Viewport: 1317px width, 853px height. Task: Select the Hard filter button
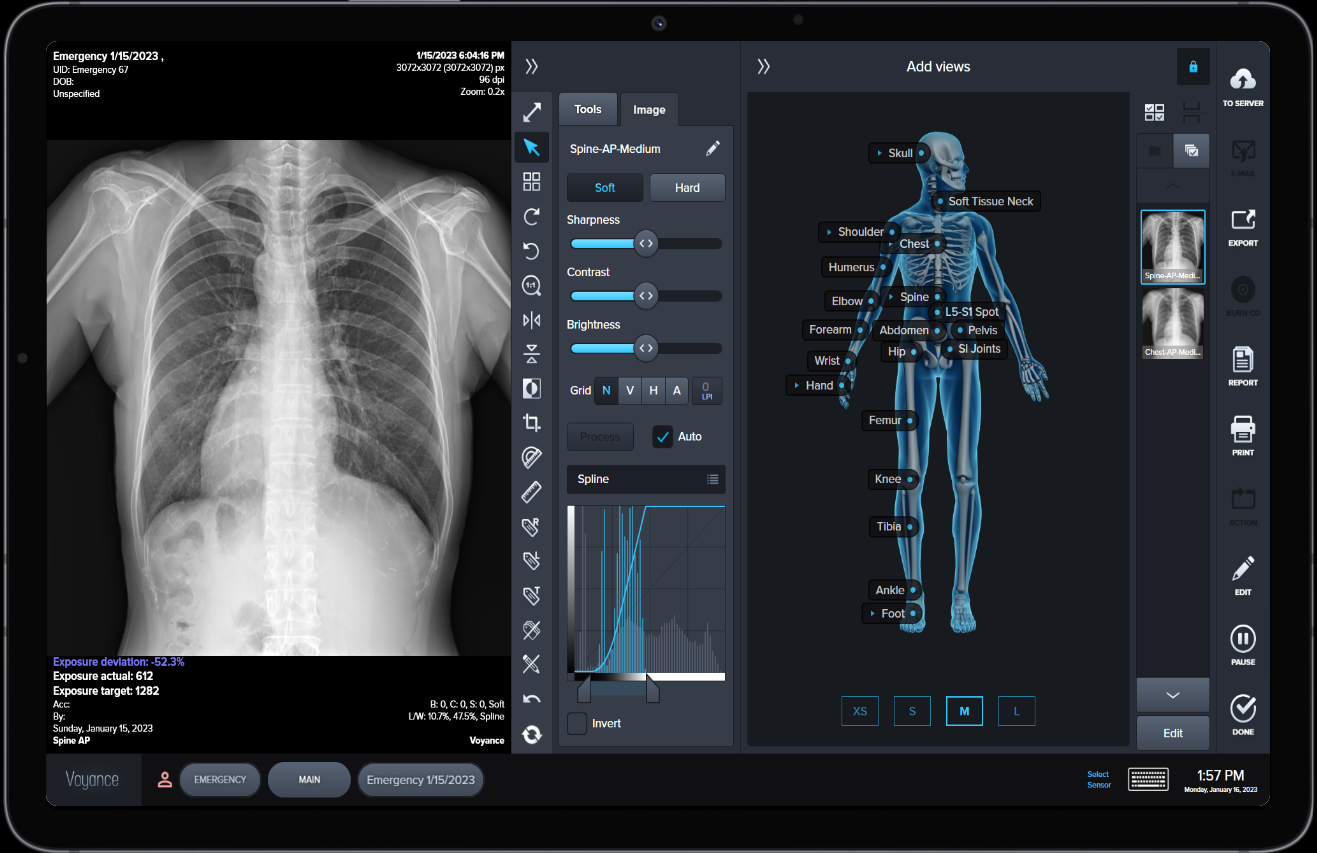(x=687, y=188)
